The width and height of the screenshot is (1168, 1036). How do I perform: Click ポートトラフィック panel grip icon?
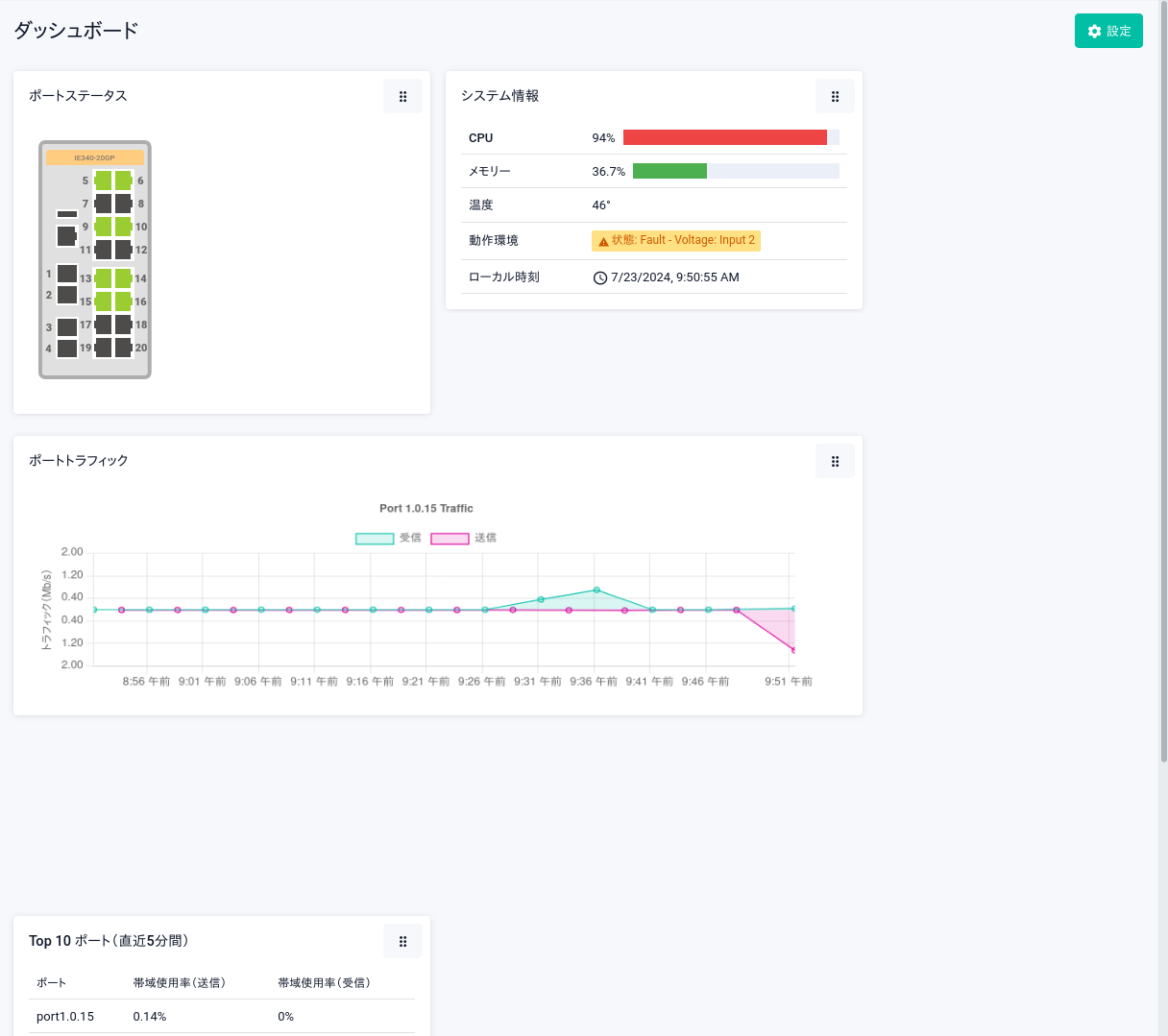(835, 461)
